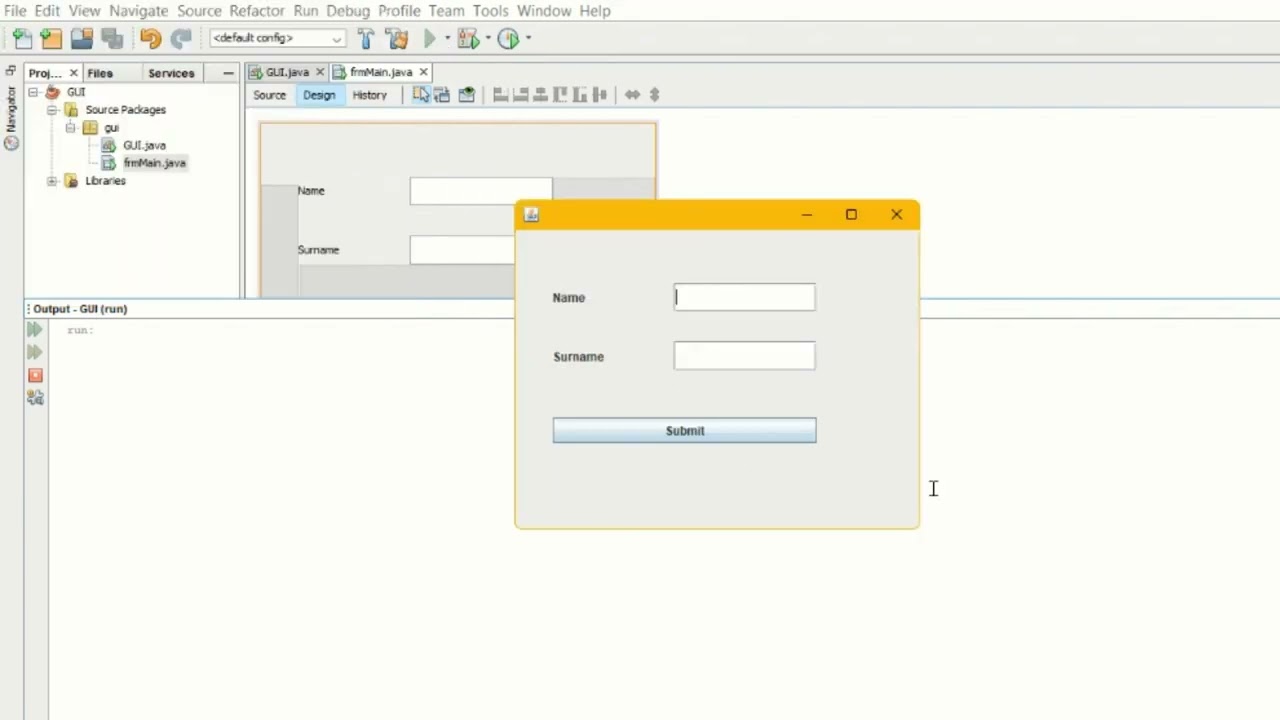Click the New File toolbar icon
This screenshot has height=720, width=1280.
tap(22, 39)
